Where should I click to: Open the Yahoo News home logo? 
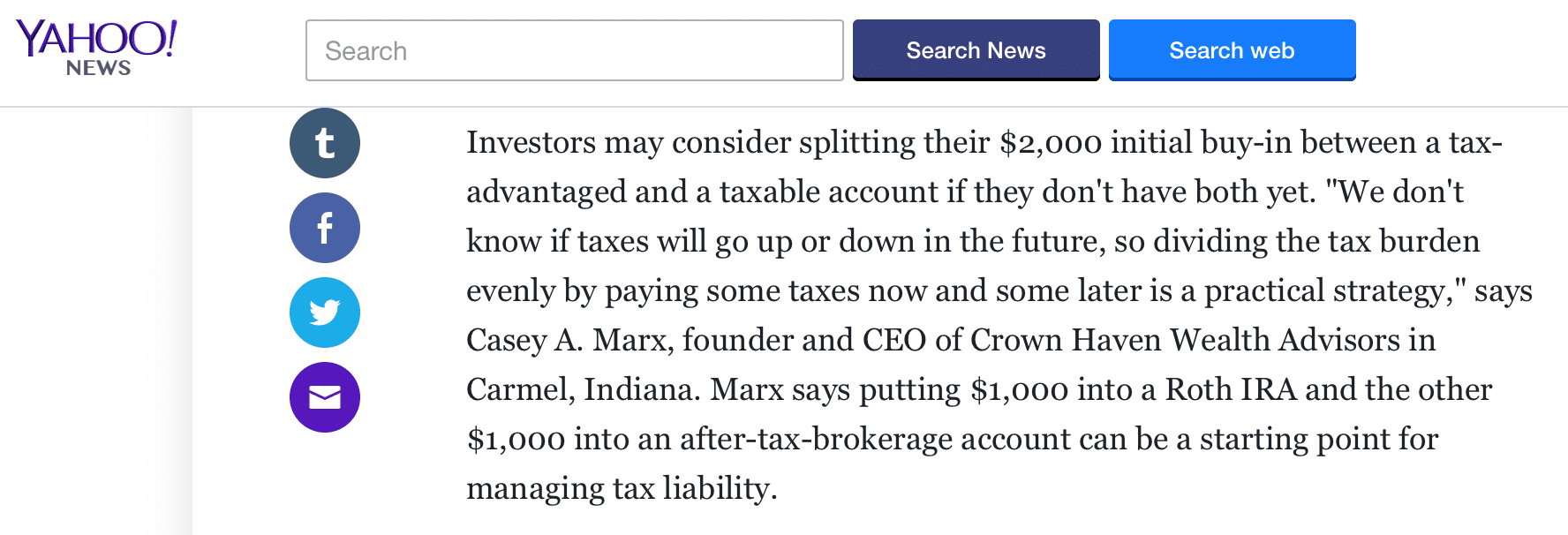[x=97, y=49]
